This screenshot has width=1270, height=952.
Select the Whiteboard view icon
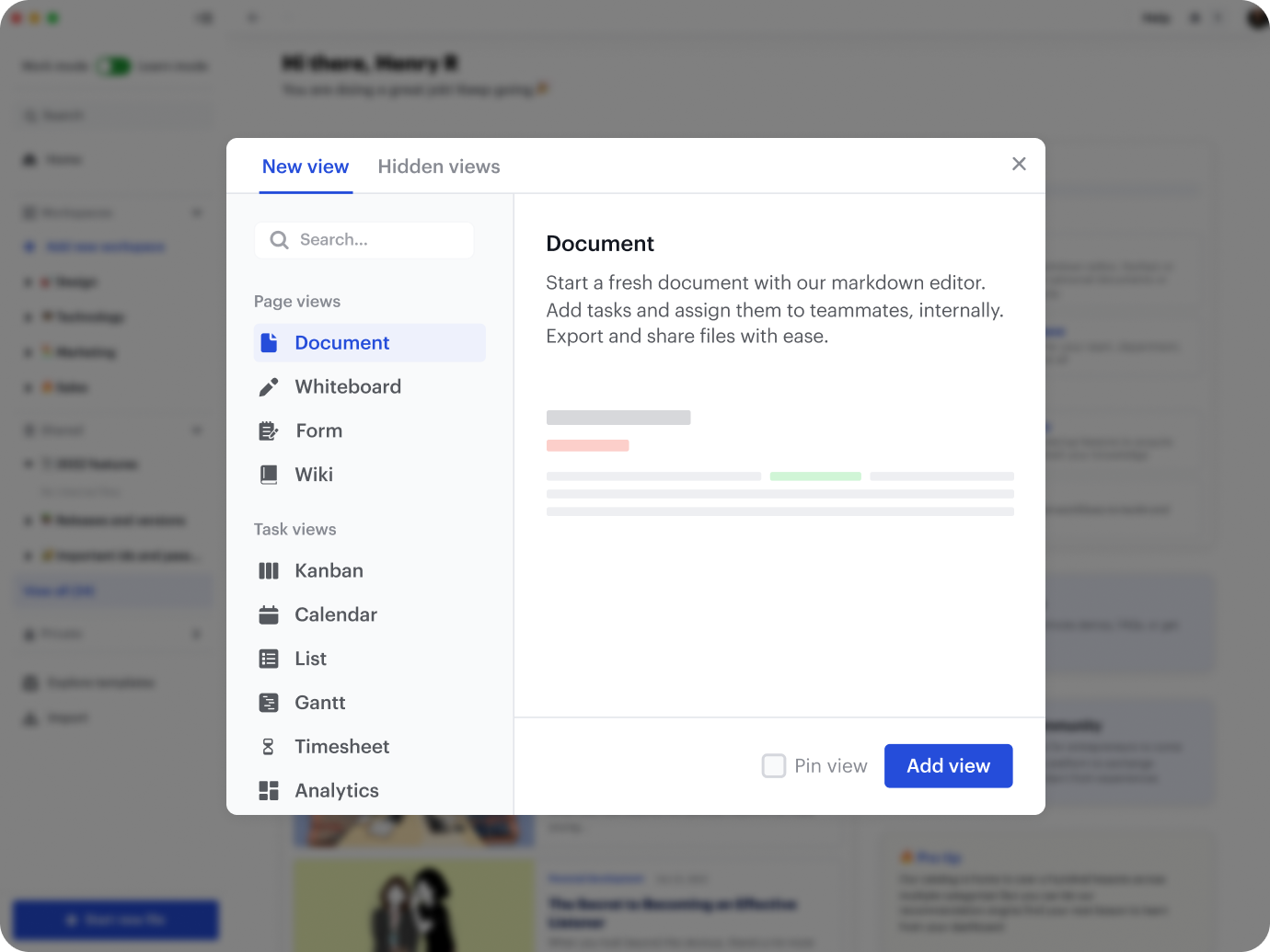click(x=269, y=386)
